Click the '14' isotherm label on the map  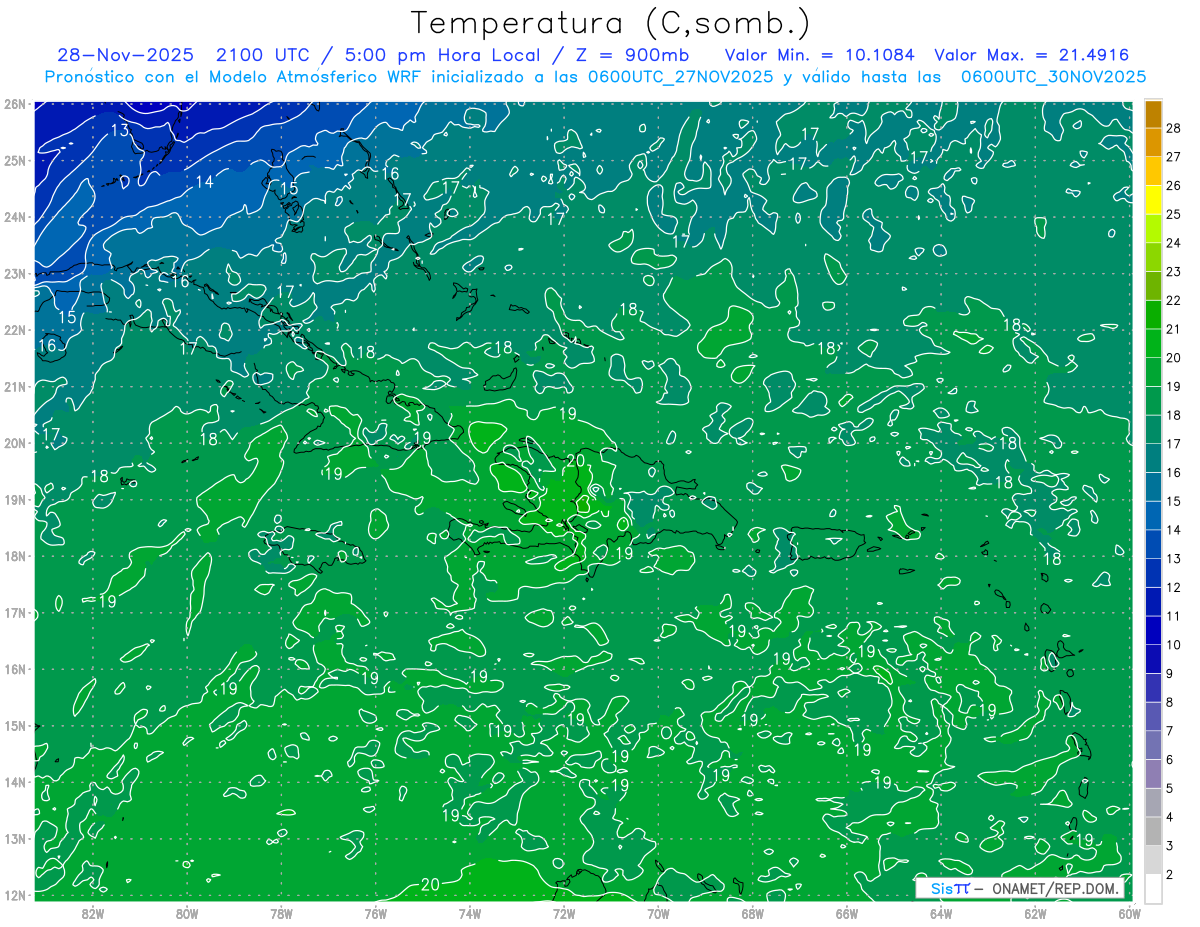(x=204, y=182)
